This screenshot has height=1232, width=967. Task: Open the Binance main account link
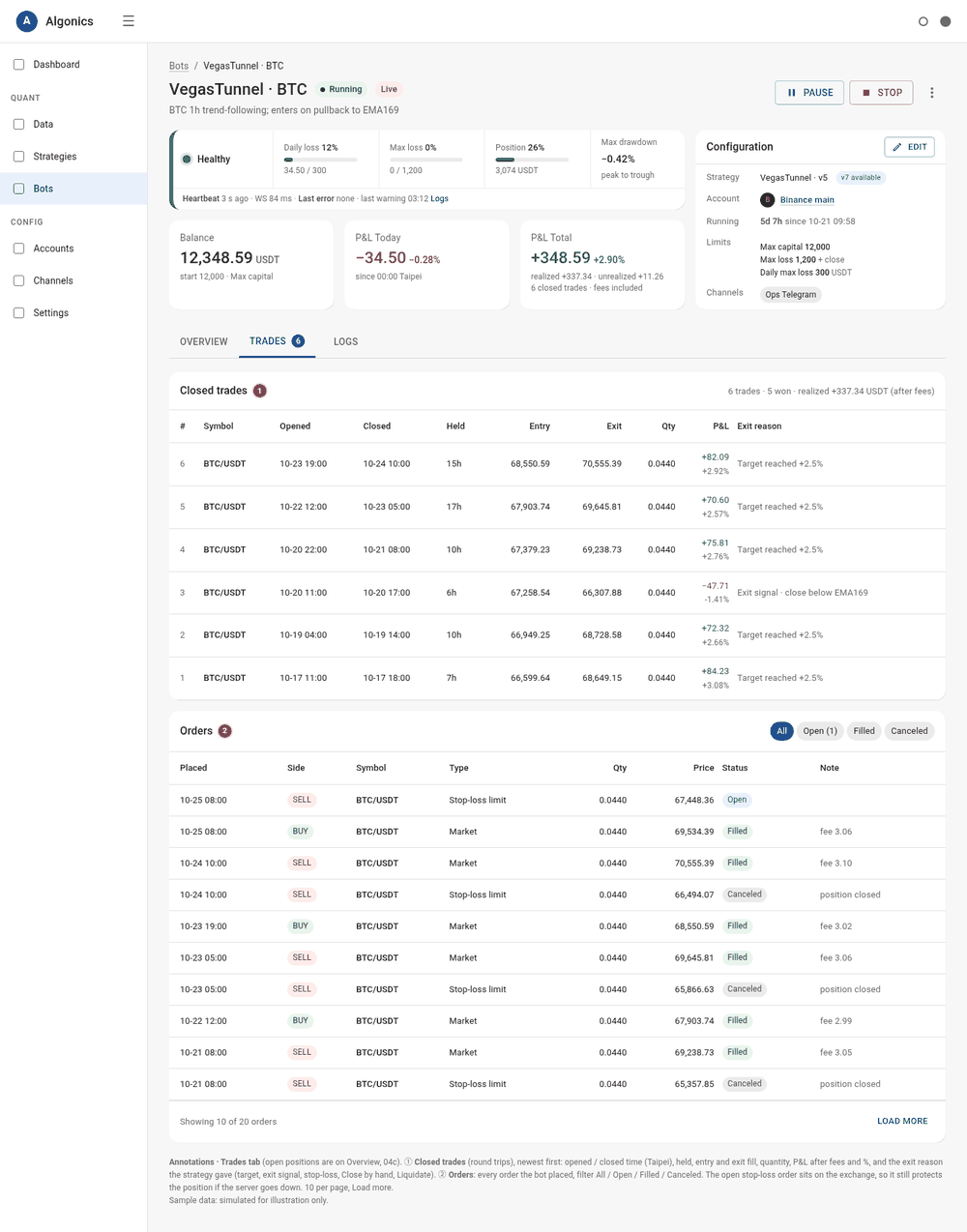pyautogui.click(x=807, y=200)
